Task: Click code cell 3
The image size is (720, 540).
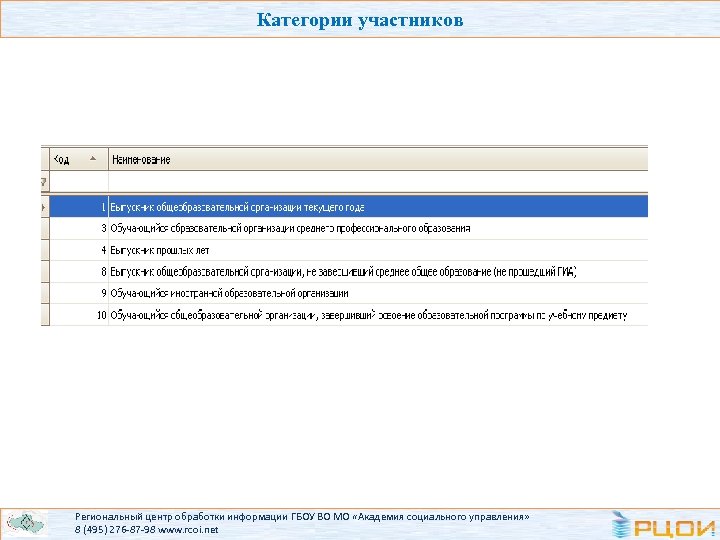Action: [79, 228]
